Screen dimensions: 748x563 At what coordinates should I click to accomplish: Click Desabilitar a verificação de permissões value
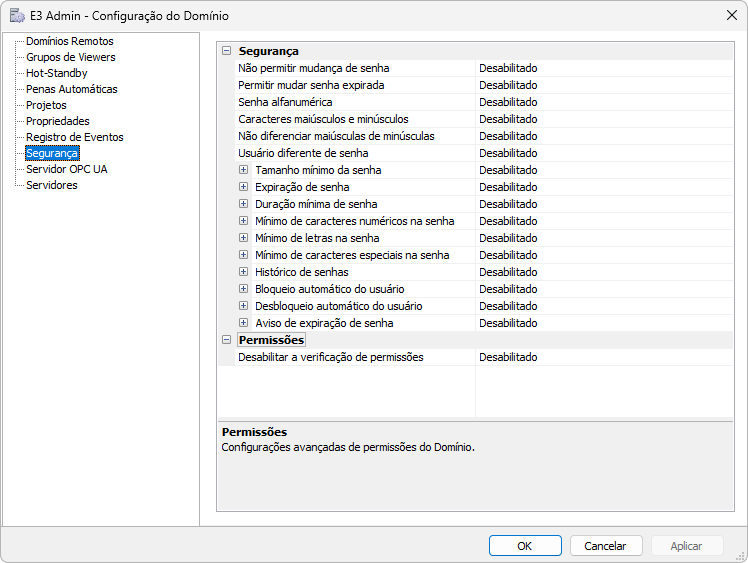(508, 357)
